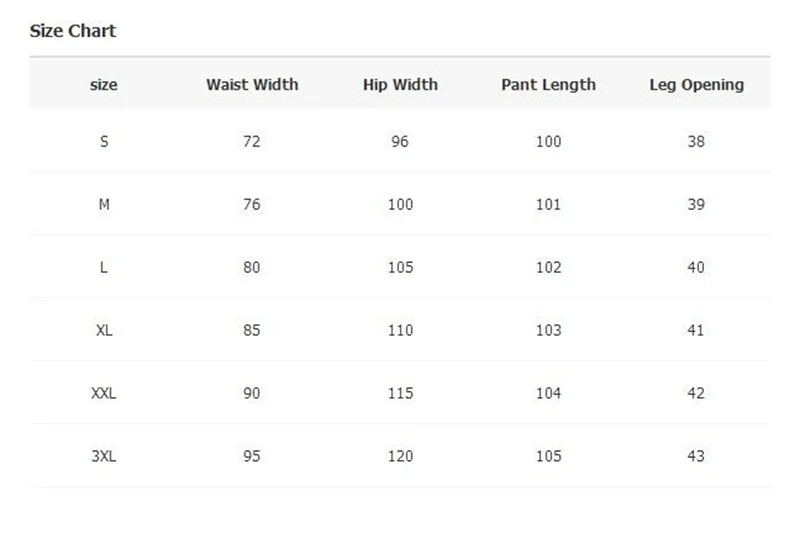
Task: Click pant length value 102
Action: pyautogui.click(x=548, y=267)
